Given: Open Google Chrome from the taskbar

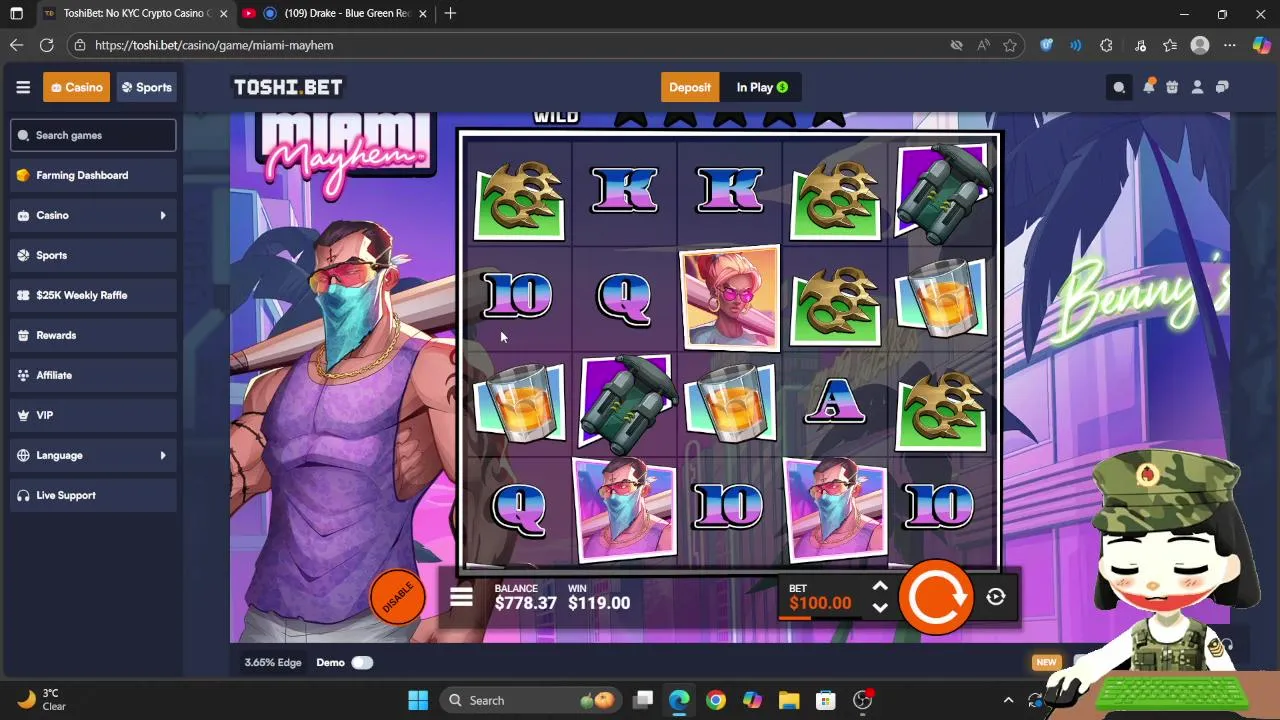Looking at the screenshot, I should pyautogui.click(x=715, y=700).
